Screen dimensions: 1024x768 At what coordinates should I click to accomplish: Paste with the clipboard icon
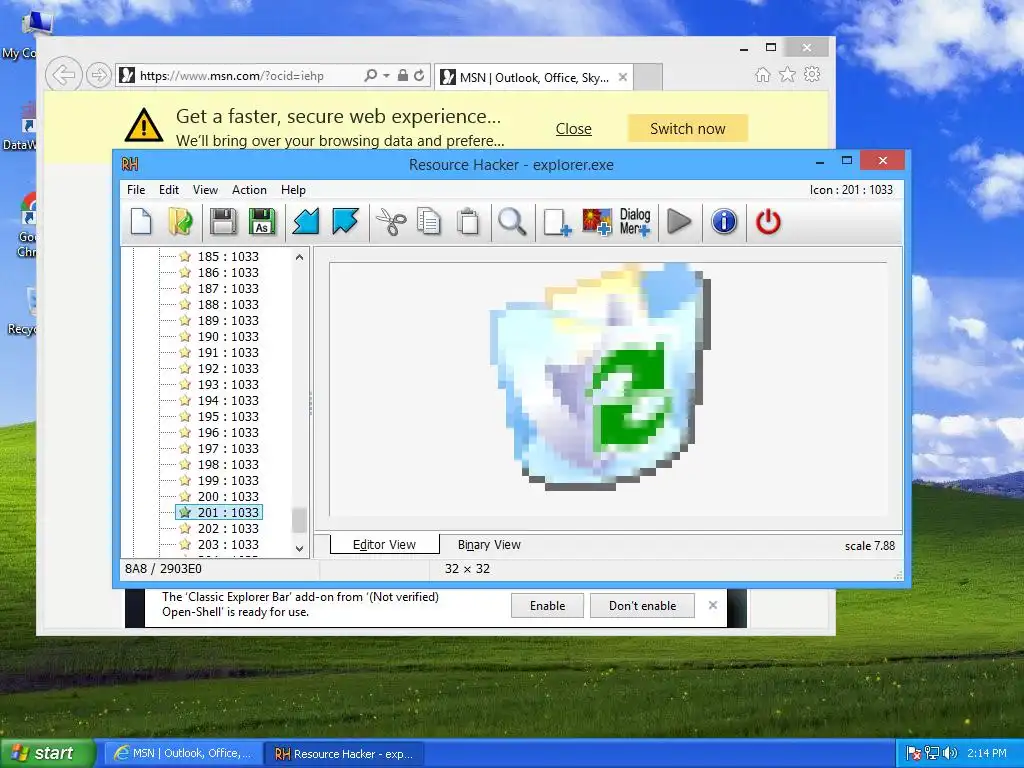pos(468,222)
